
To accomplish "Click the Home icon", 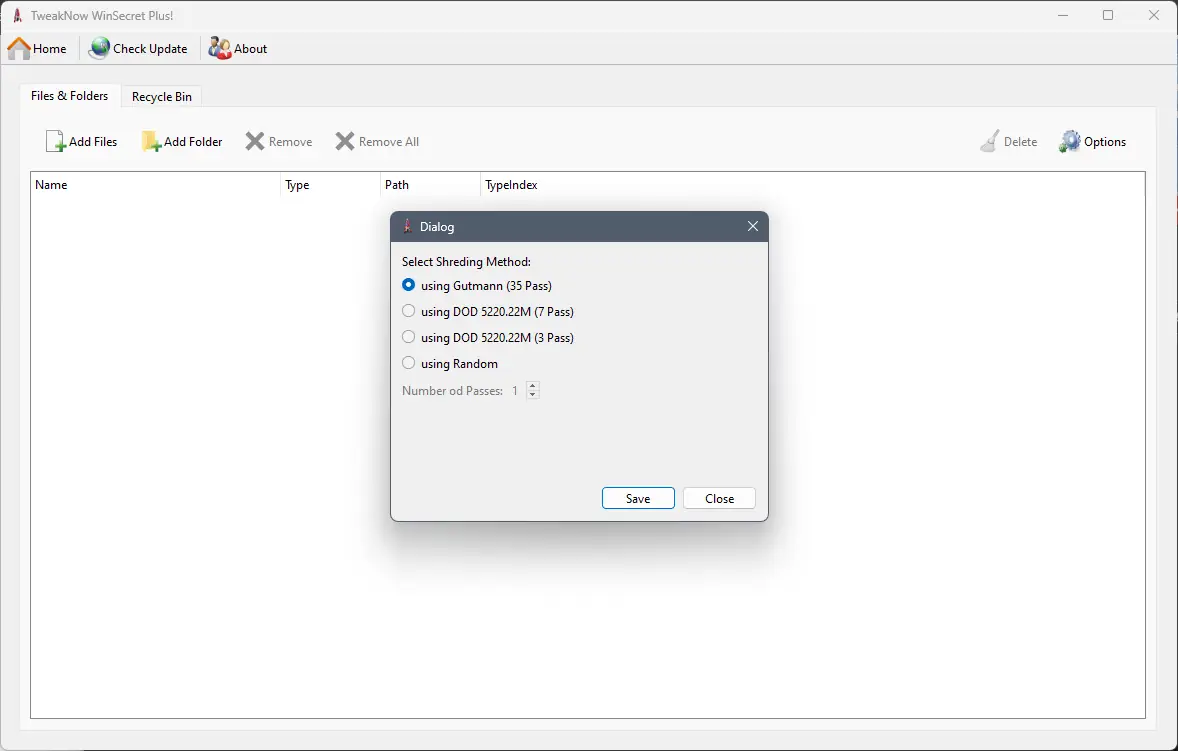I will [17, 47].
